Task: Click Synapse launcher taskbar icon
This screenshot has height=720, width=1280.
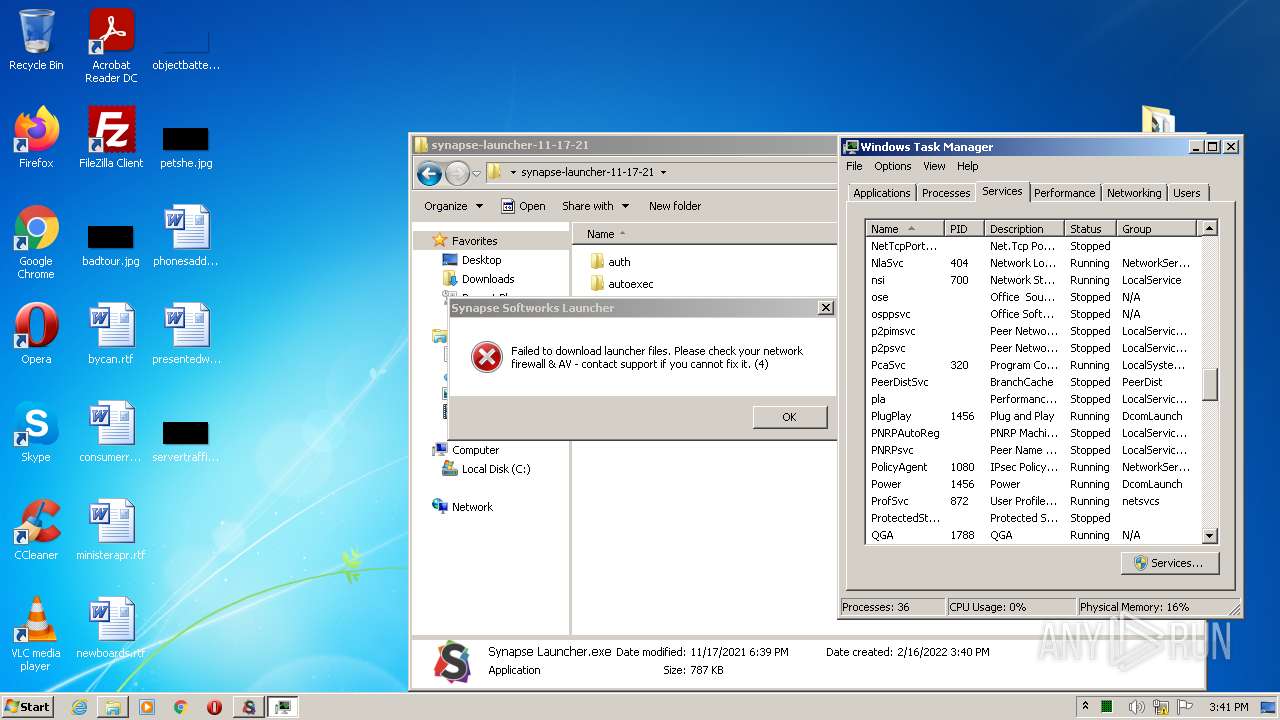Action: coord(248,707)
